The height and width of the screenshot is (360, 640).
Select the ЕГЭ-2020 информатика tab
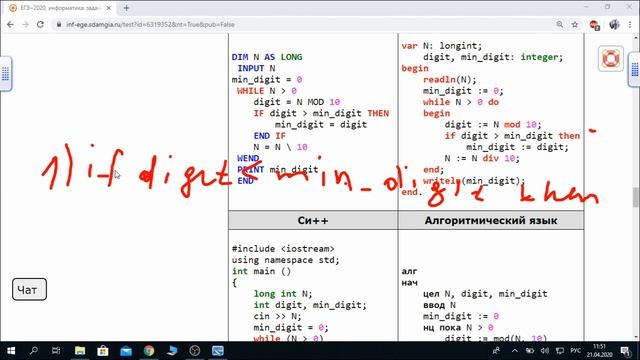tap(60, 8)
